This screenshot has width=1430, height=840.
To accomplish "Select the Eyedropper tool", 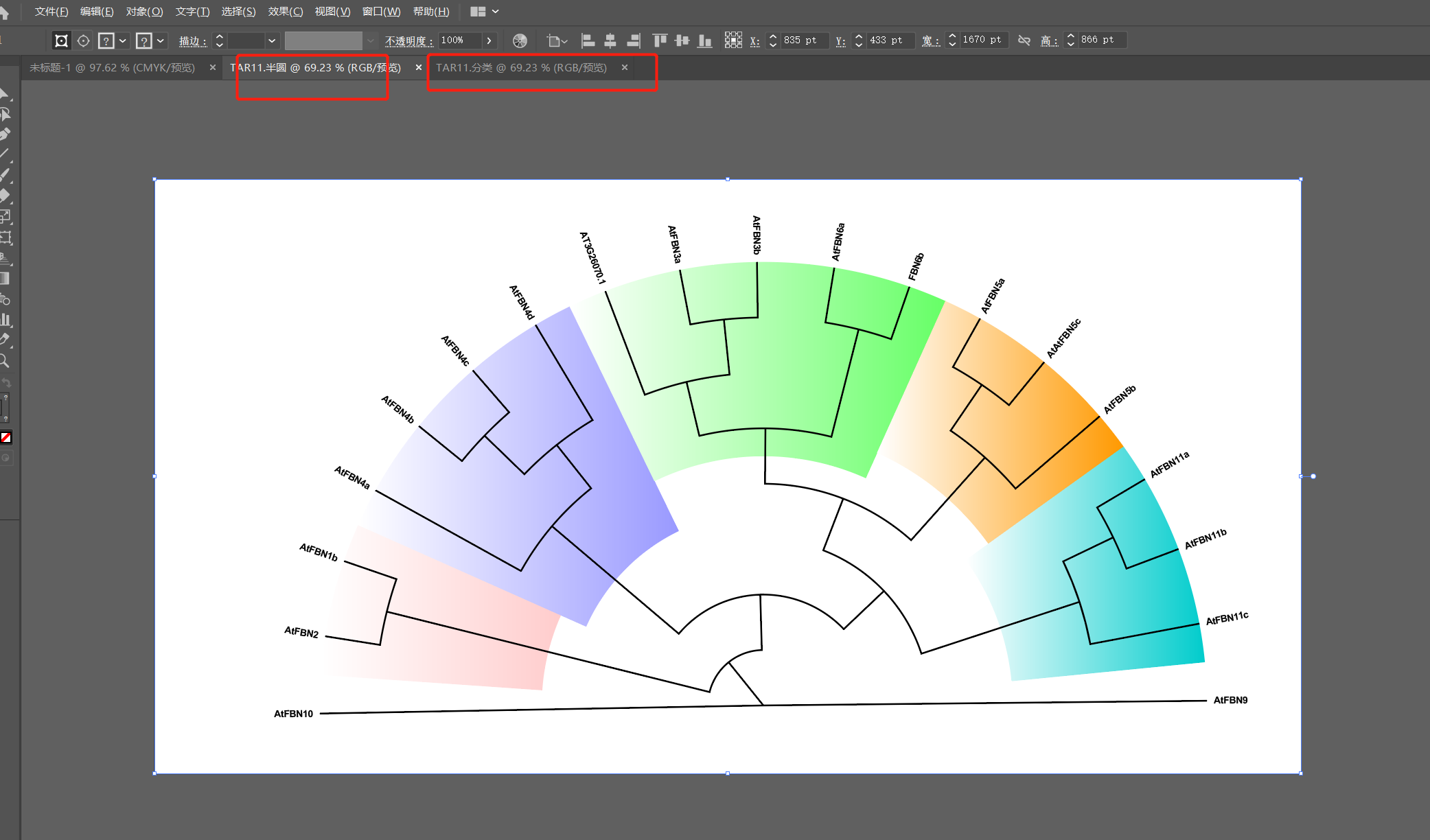I will coord(4,339).
